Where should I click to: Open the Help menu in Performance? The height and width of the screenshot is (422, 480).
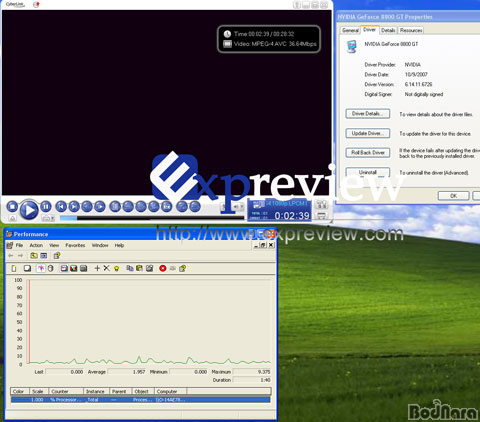(119, 245)
